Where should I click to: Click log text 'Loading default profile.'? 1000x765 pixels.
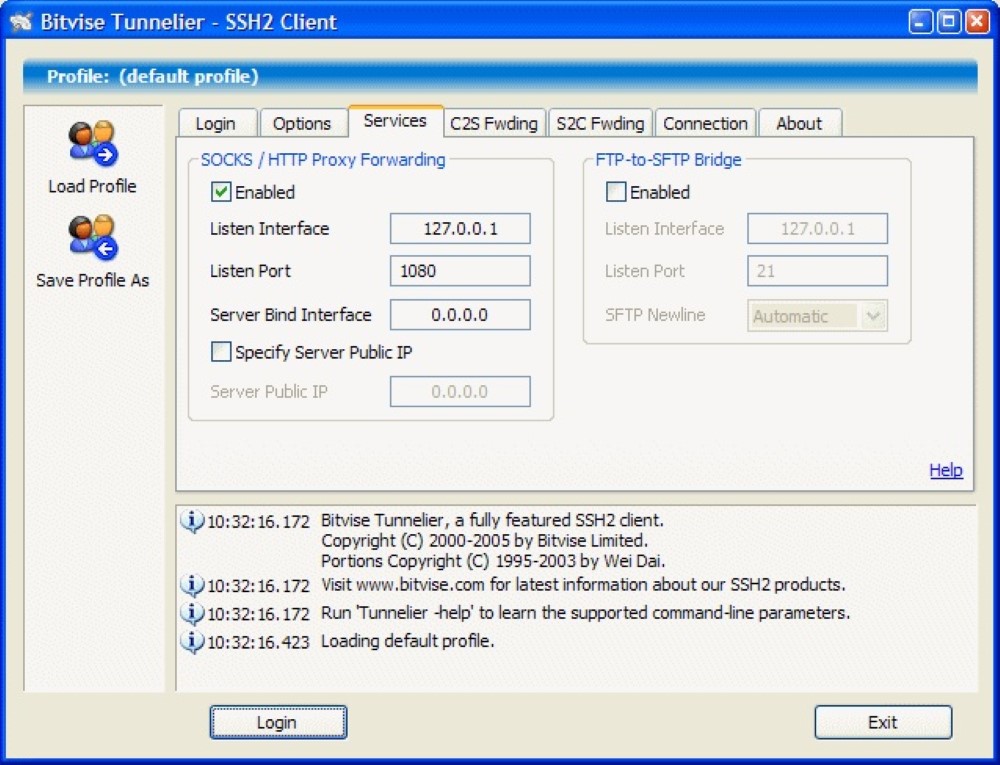point(408,641)
